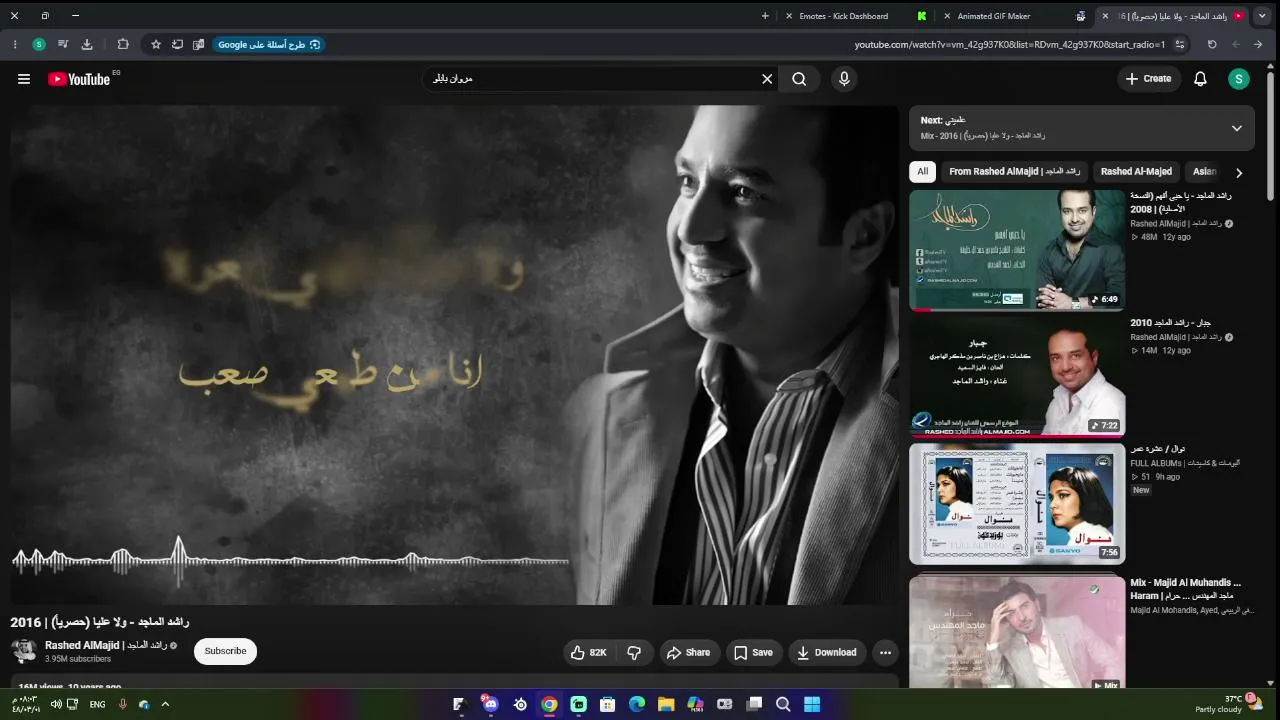Open the Windows Start menu
This screenshot has width=1280, height=720.
[x=812, y=704]
